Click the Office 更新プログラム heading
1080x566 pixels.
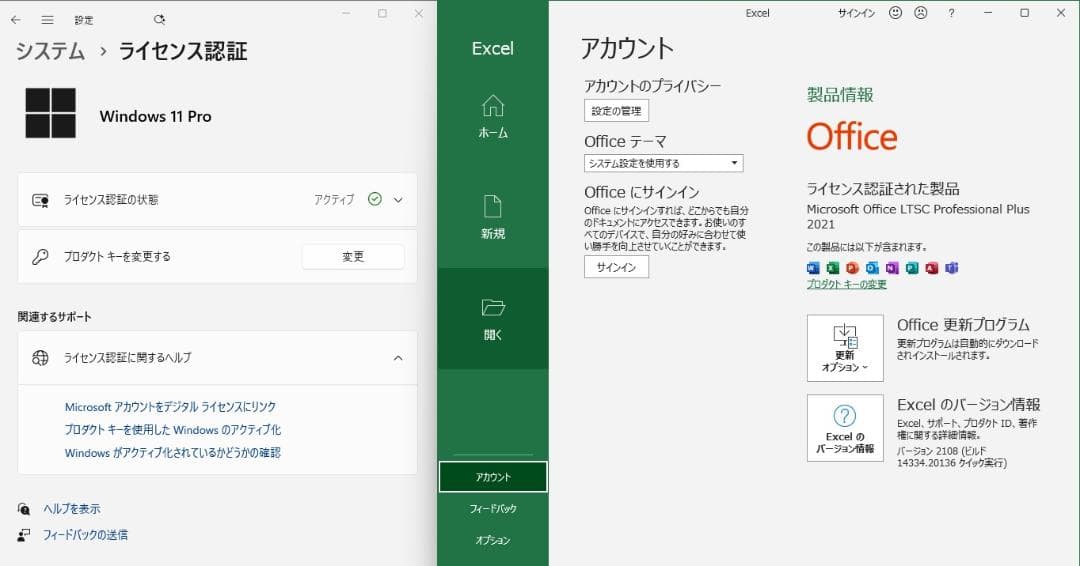tap(963, 324)
